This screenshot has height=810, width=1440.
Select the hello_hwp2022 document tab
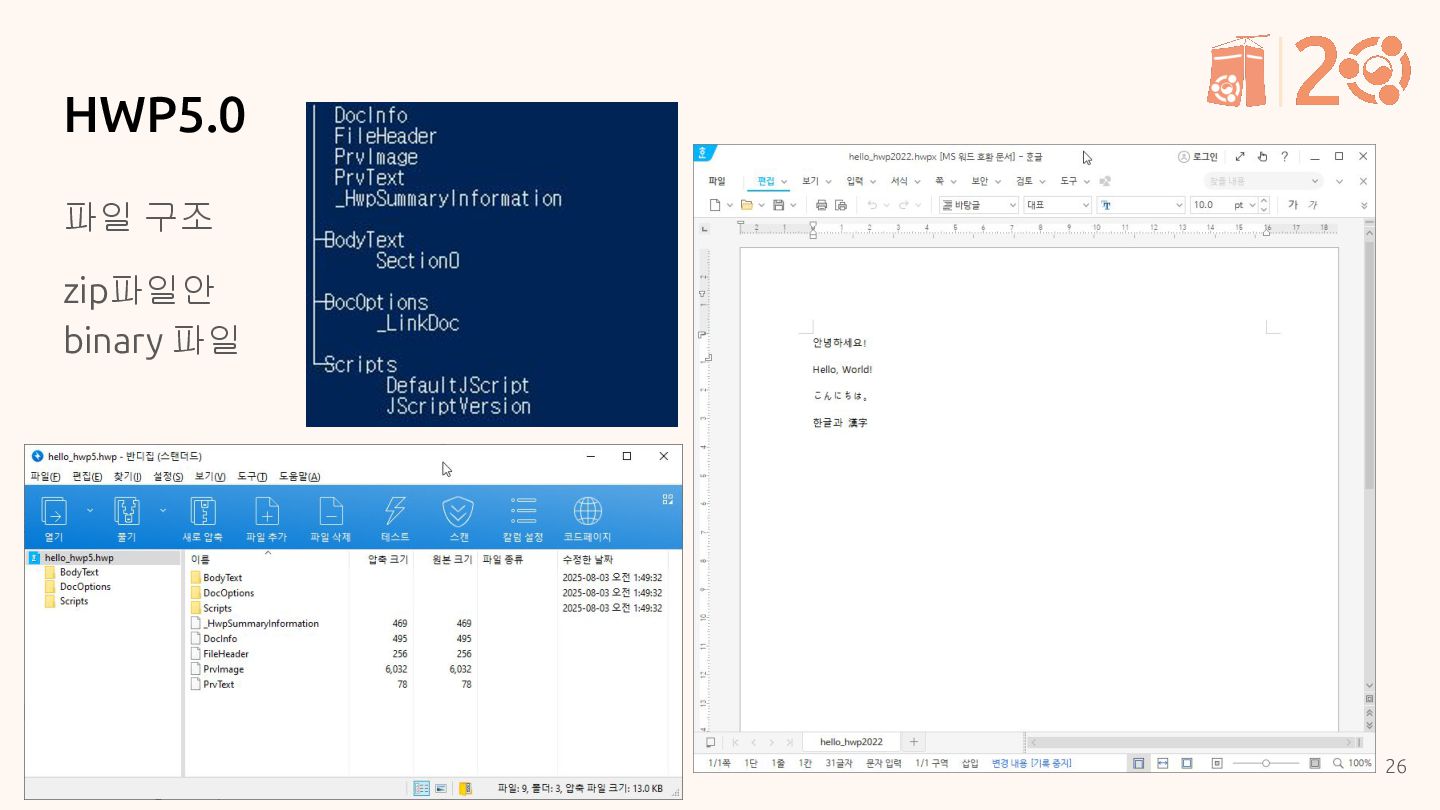click(851, 742)
